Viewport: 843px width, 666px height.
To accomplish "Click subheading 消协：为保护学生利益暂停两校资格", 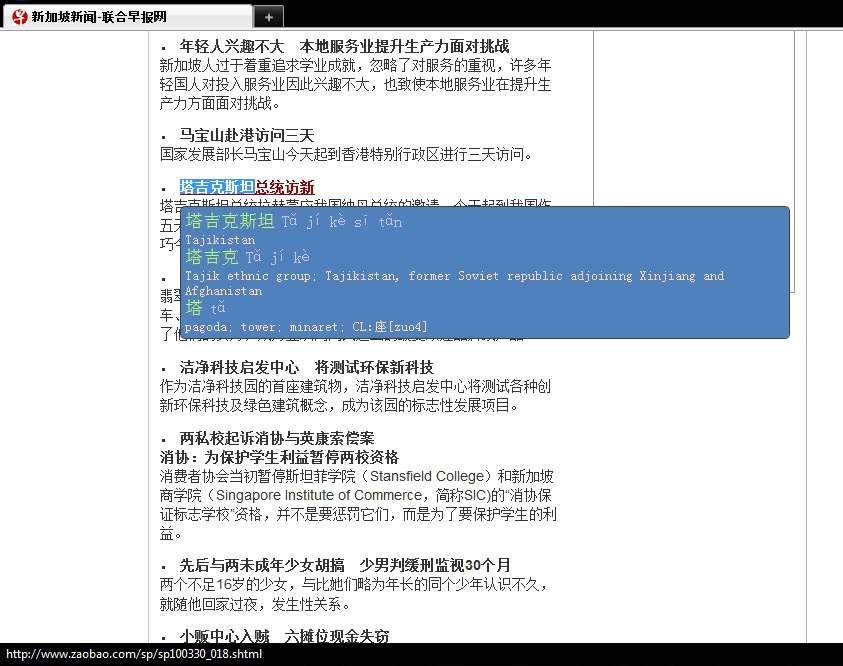I will (279, 457).
